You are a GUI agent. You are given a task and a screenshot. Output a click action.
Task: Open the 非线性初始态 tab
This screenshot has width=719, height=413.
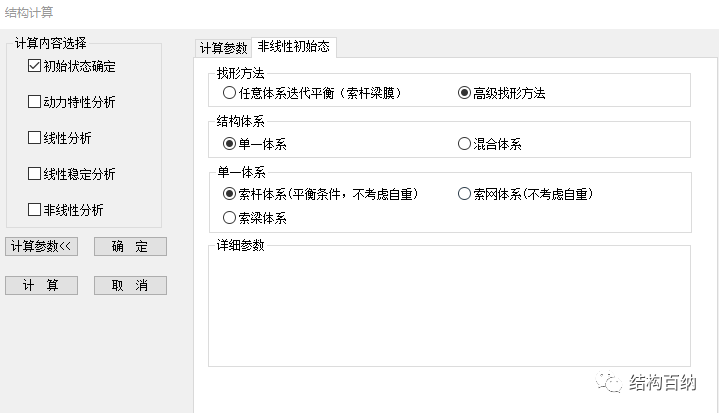click(x=293, y=47)
